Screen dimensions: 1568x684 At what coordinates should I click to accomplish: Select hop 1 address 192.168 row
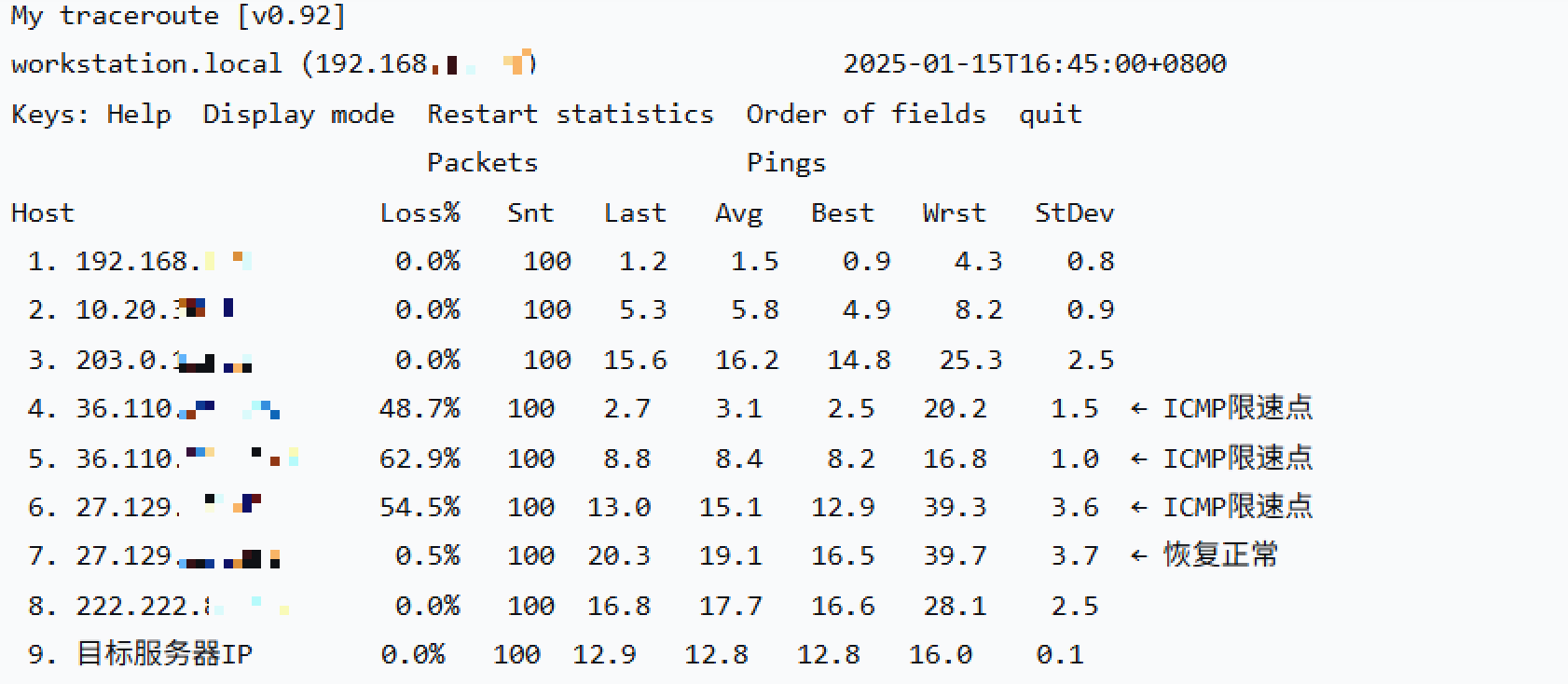[140, 262]
